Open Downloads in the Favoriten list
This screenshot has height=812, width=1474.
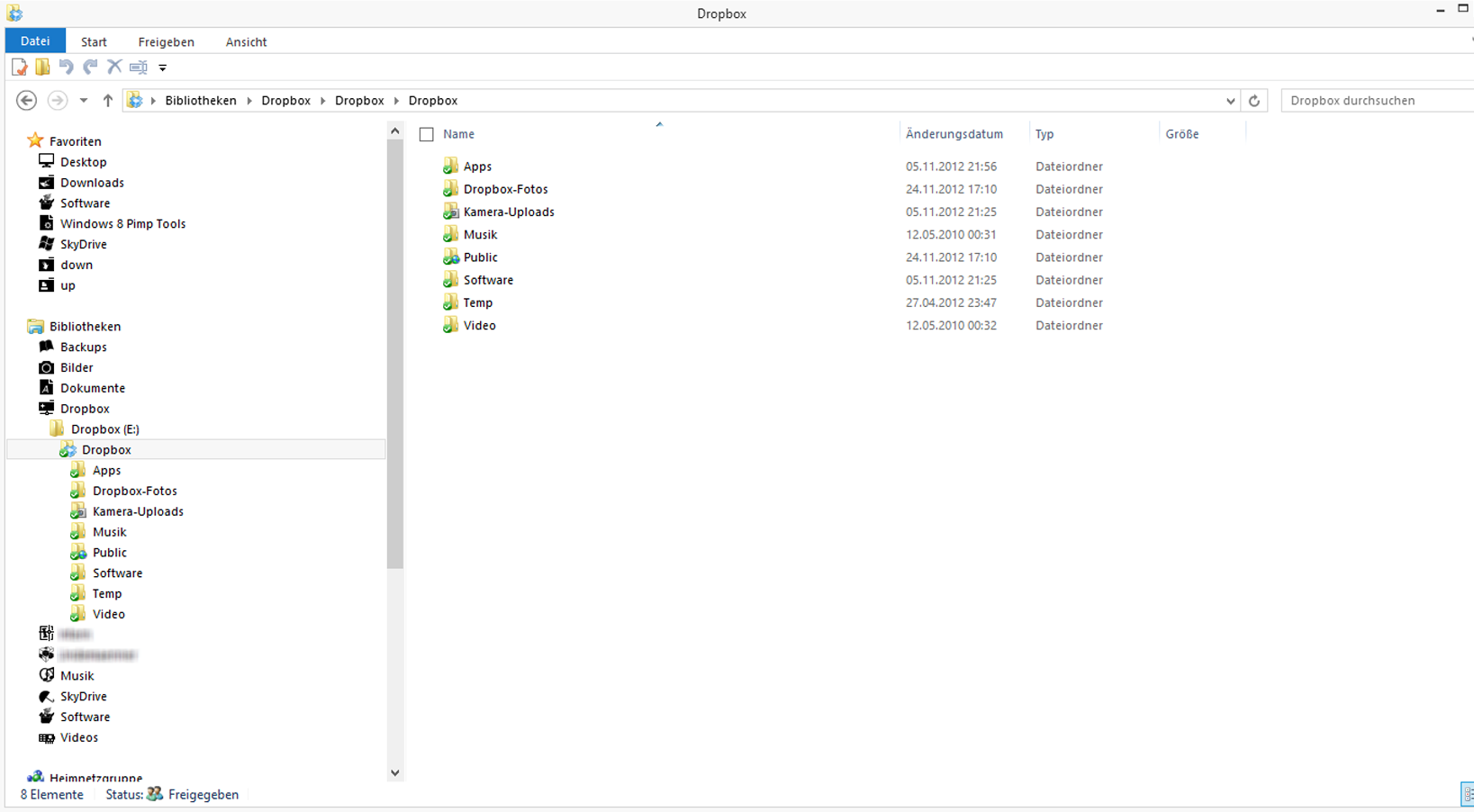click(x=92, y=183)
